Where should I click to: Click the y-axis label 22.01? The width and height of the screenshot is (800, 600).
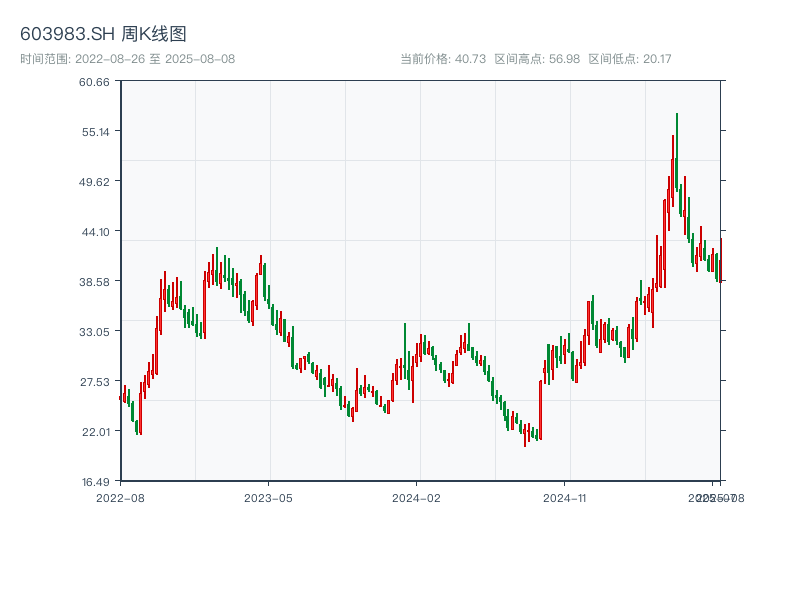[x=96, y=432]
